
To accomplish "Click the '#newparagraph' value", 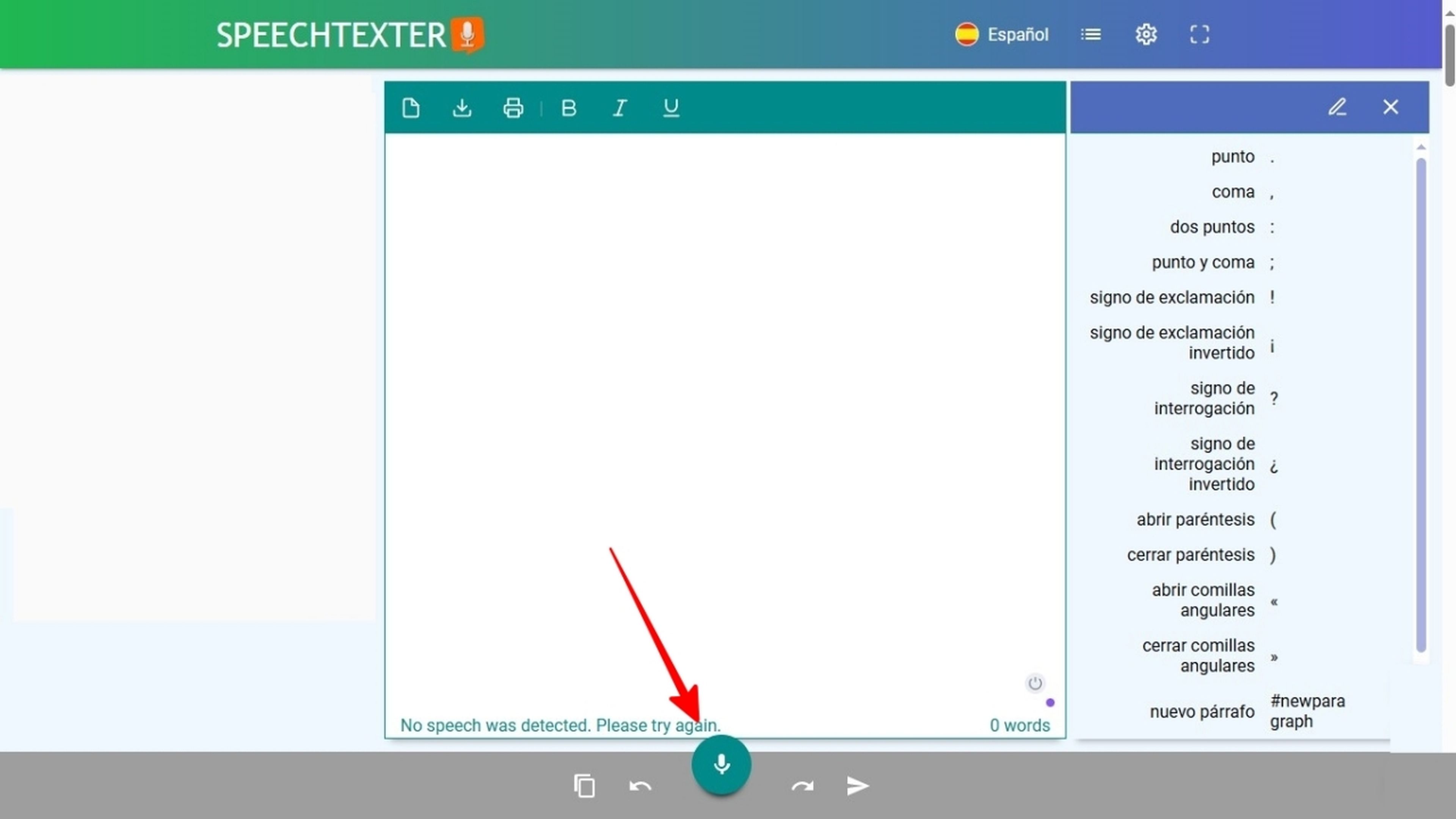I will pyautogui.click(x=1307, y=711).
